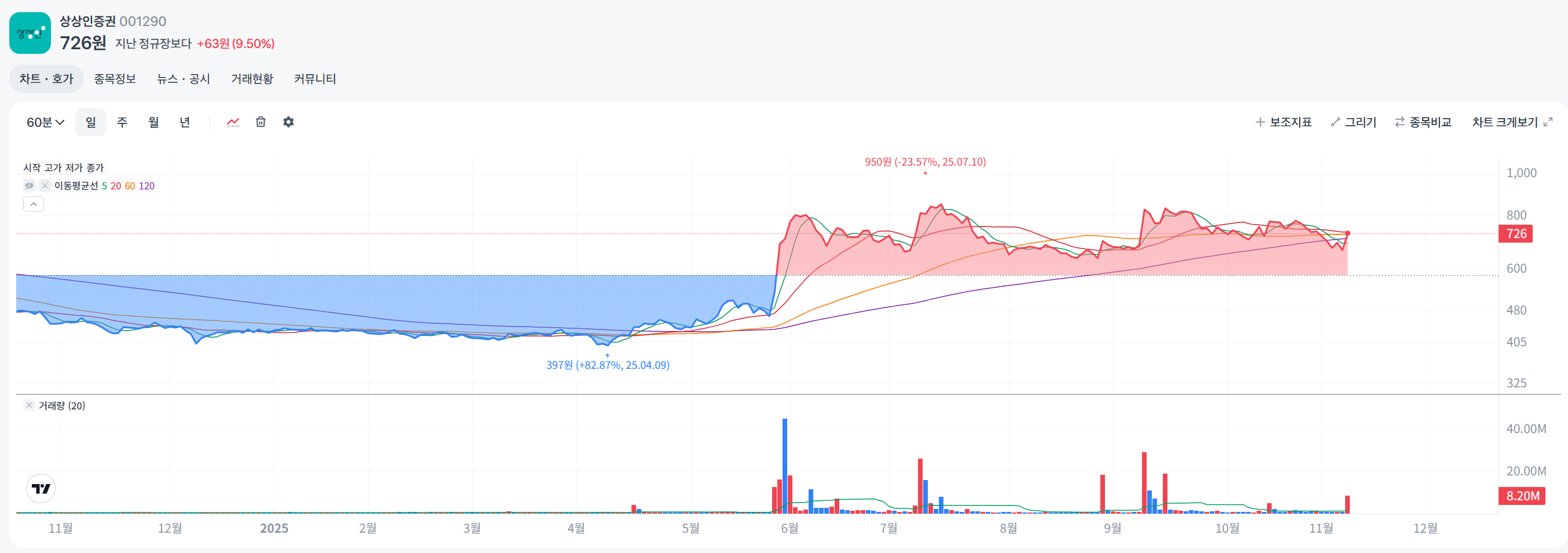Screen dimensions: 1568x553
Task: Click the moving average 5 period label
Action: point(104,186)
